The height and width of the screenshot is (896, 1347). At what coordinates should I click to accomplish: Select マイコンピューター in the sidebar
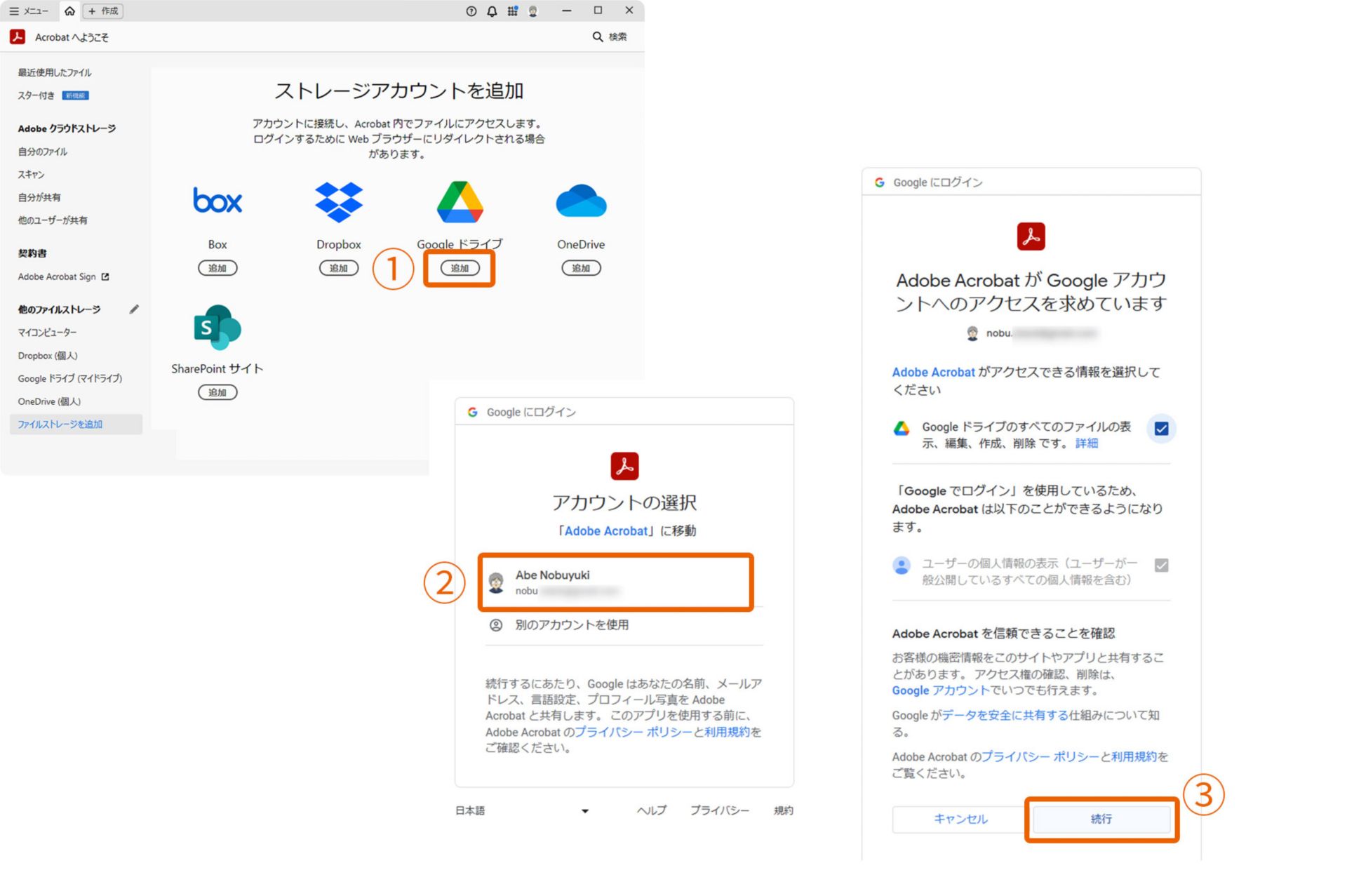(x=47, y=332)
